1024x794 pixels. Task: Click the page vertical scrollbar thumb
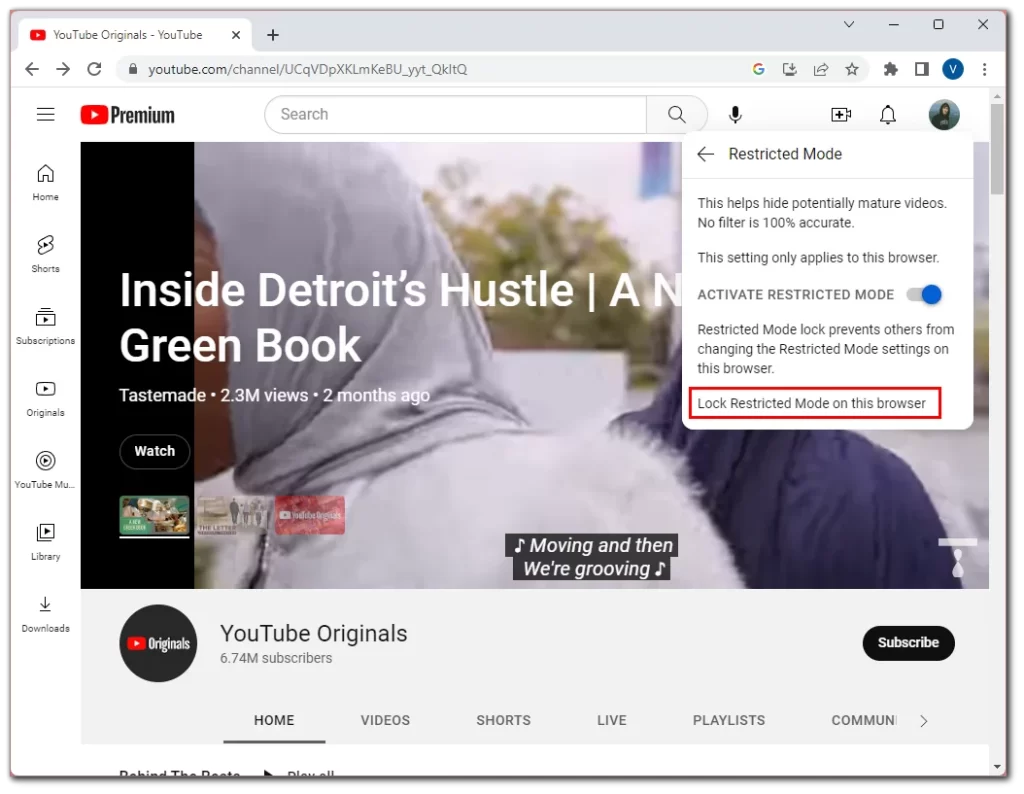coord(997,149)
